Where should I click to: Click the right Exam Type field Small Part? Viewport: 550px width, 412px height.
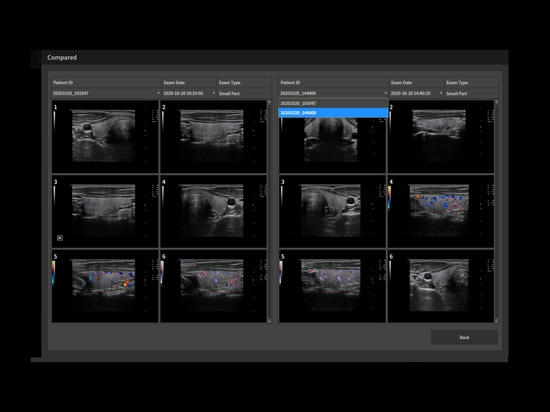coord(471,93)
